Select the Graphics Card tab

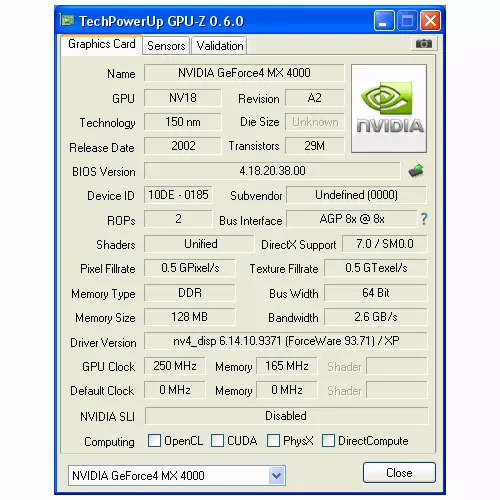pos(102,44)
